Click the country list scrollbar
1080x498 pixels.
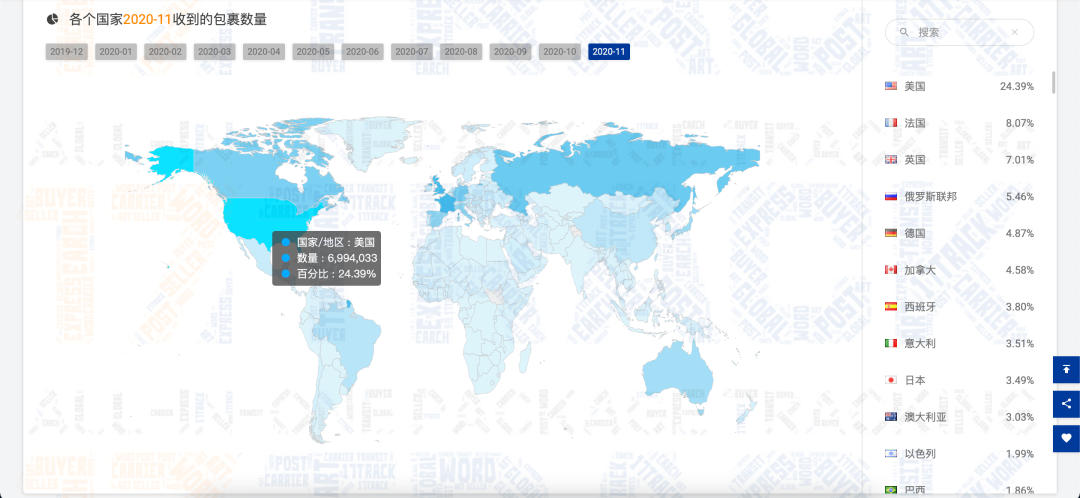click(1053, 82)
